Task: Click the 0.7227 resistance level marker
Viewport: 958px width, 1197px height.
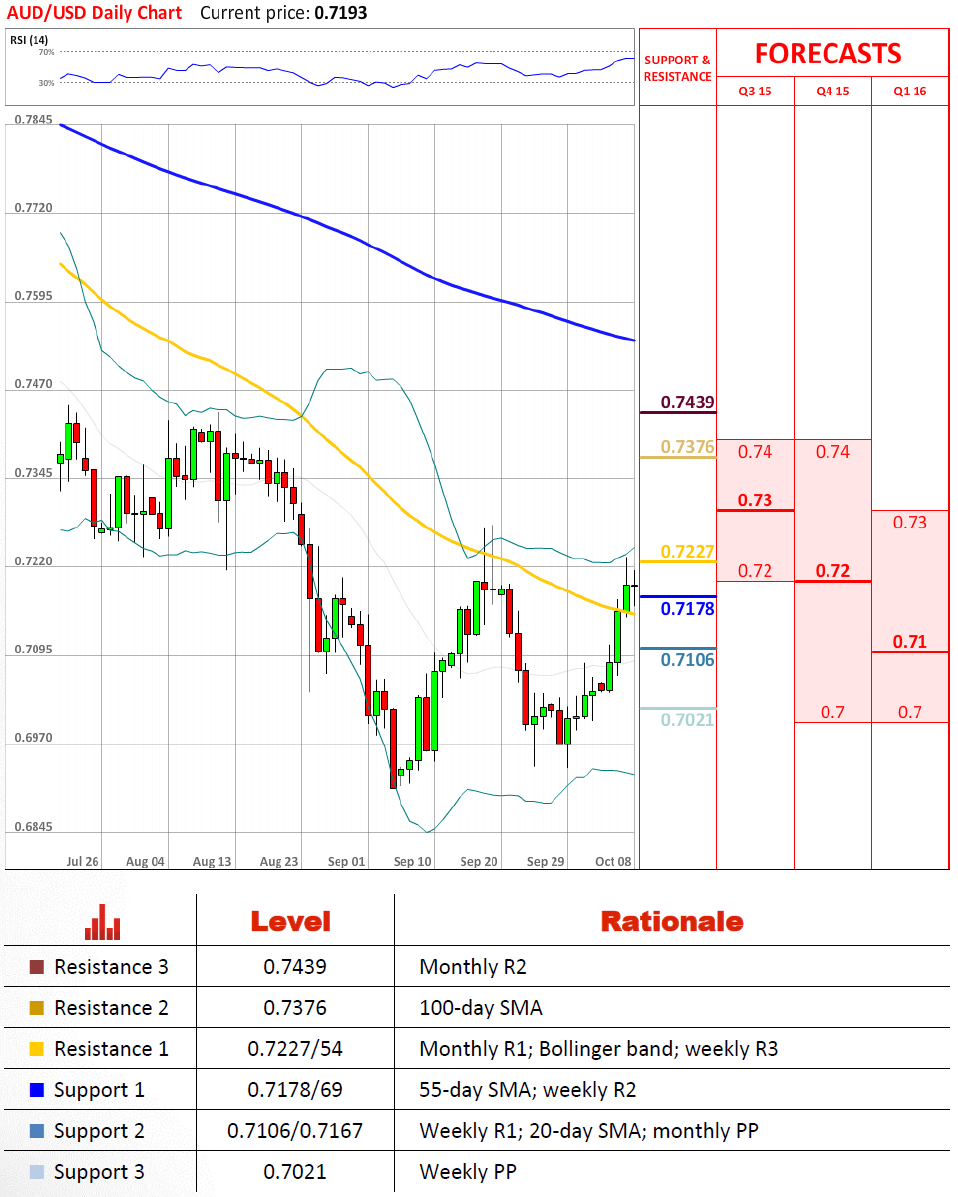Action: tap(687, 551)
